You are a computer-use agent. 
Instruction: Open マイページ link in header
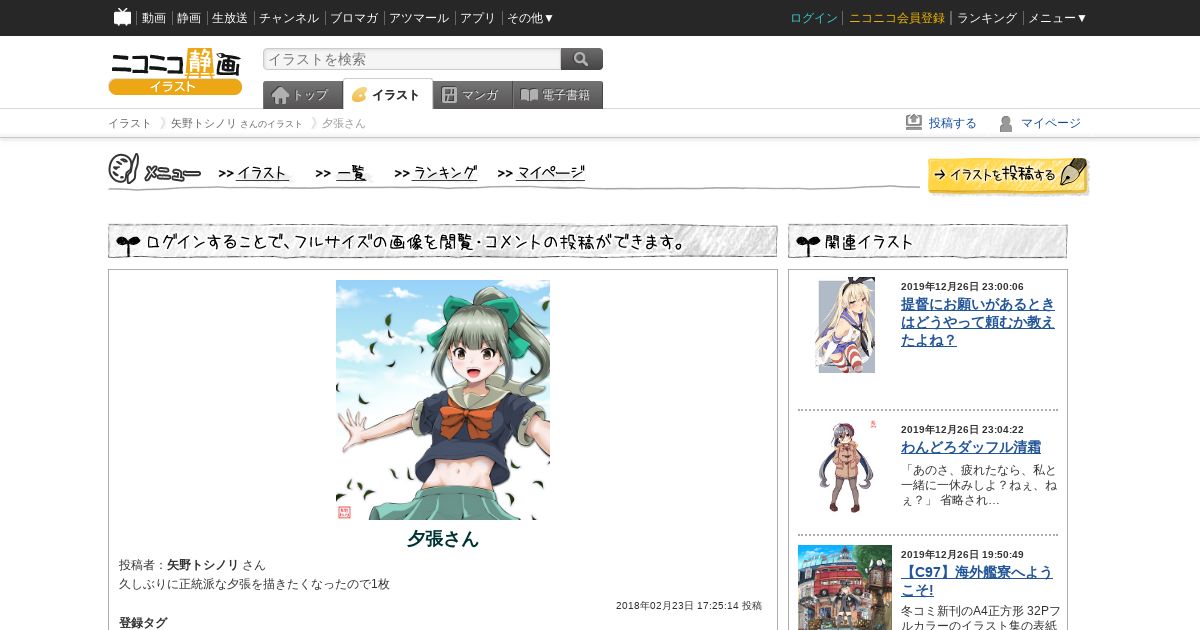pyautogui.click(x=1051, y=123)
